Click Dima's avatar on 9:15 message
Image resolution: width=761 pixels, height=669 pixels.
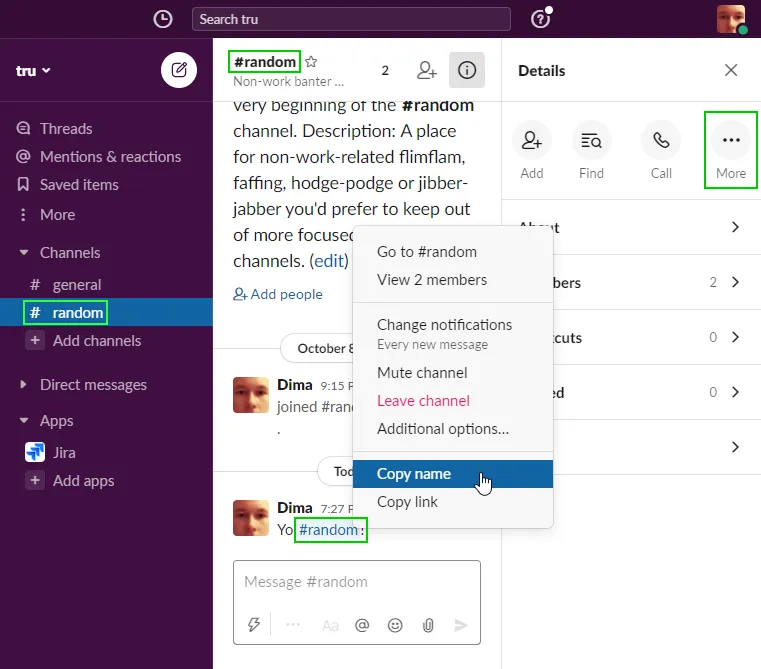251,395
